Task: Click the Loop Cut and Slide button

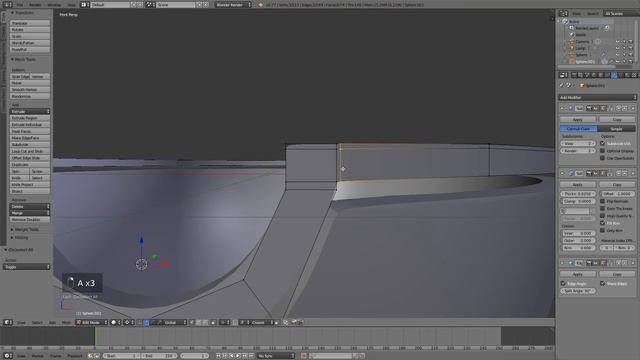Action: [x=30, y=151]
